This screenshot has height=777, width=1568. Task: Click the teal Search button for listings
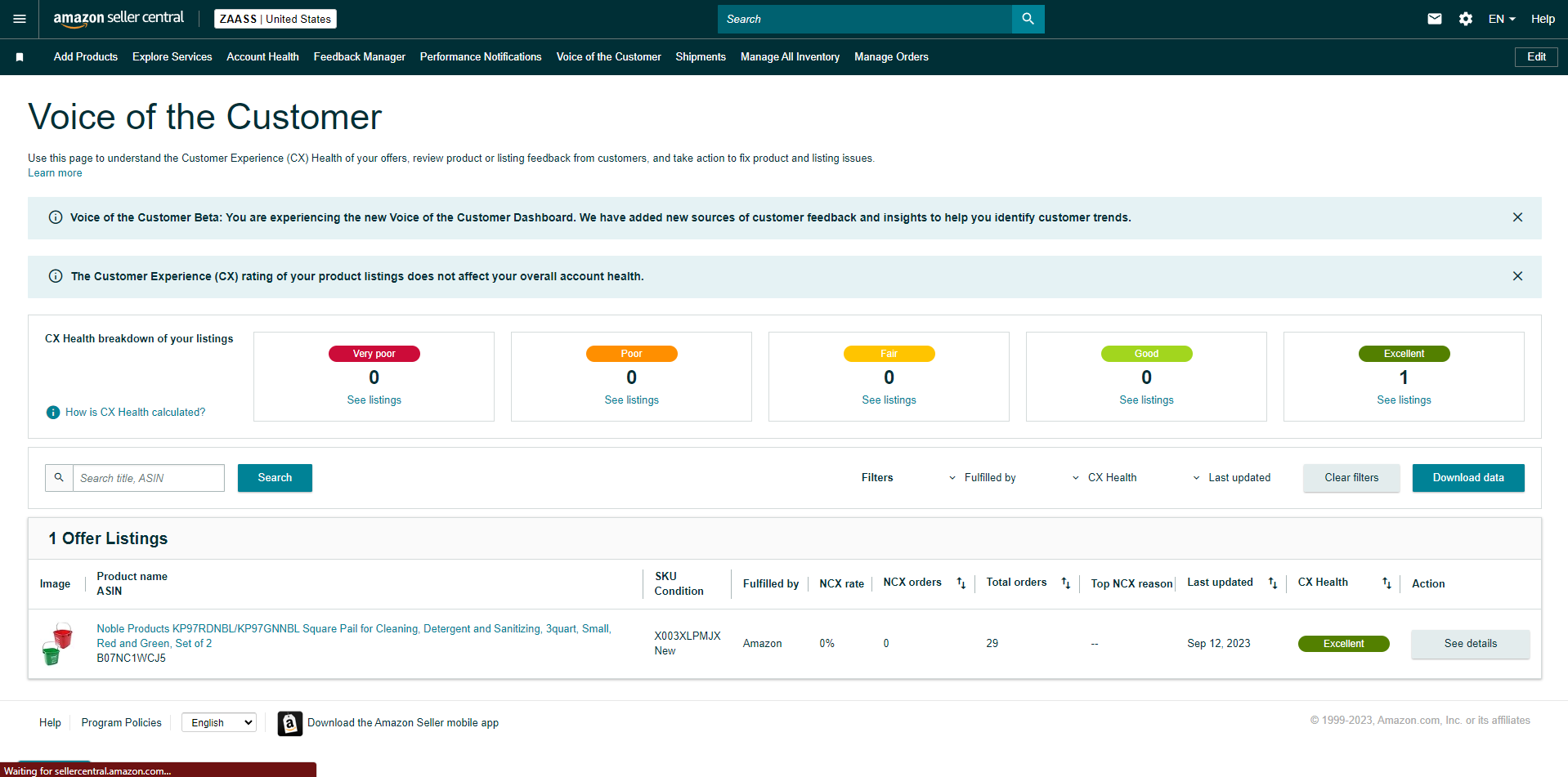pyautogui.click(x=275, y=478)
